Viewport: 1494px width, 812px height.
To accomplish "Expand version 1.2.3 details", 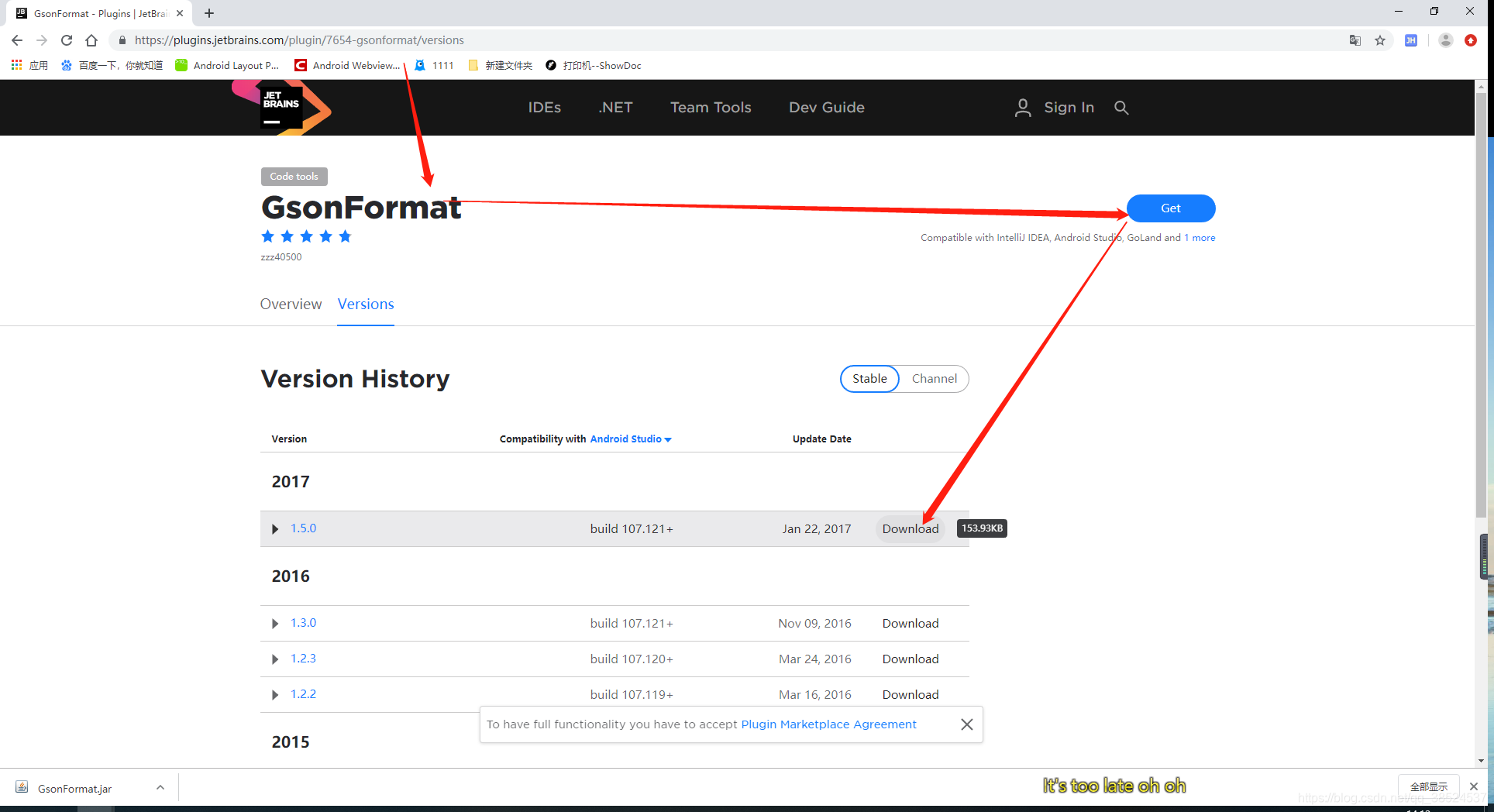I will [x=275, y=659].
